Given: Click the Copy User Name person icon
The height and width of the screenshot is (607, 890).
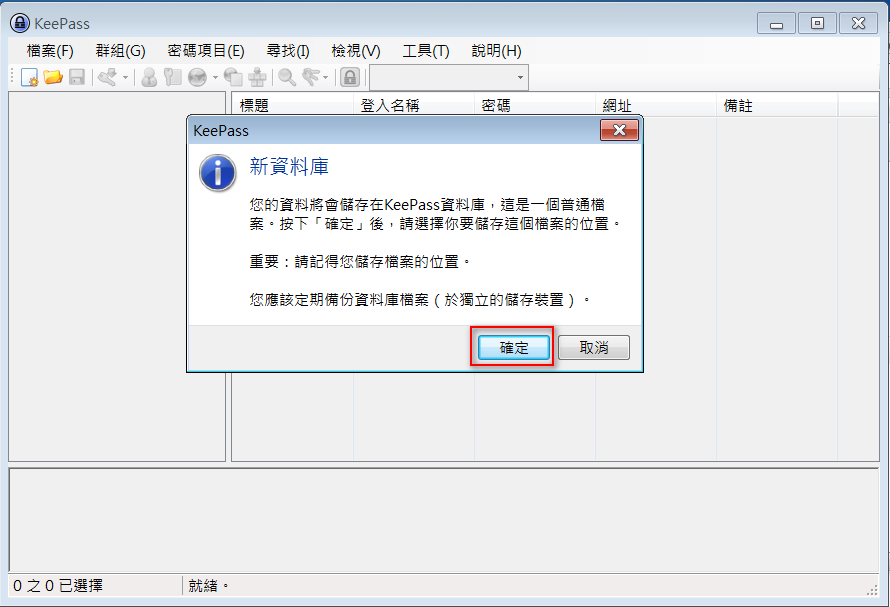Looking at the screenshot, I should pos(149,77).
